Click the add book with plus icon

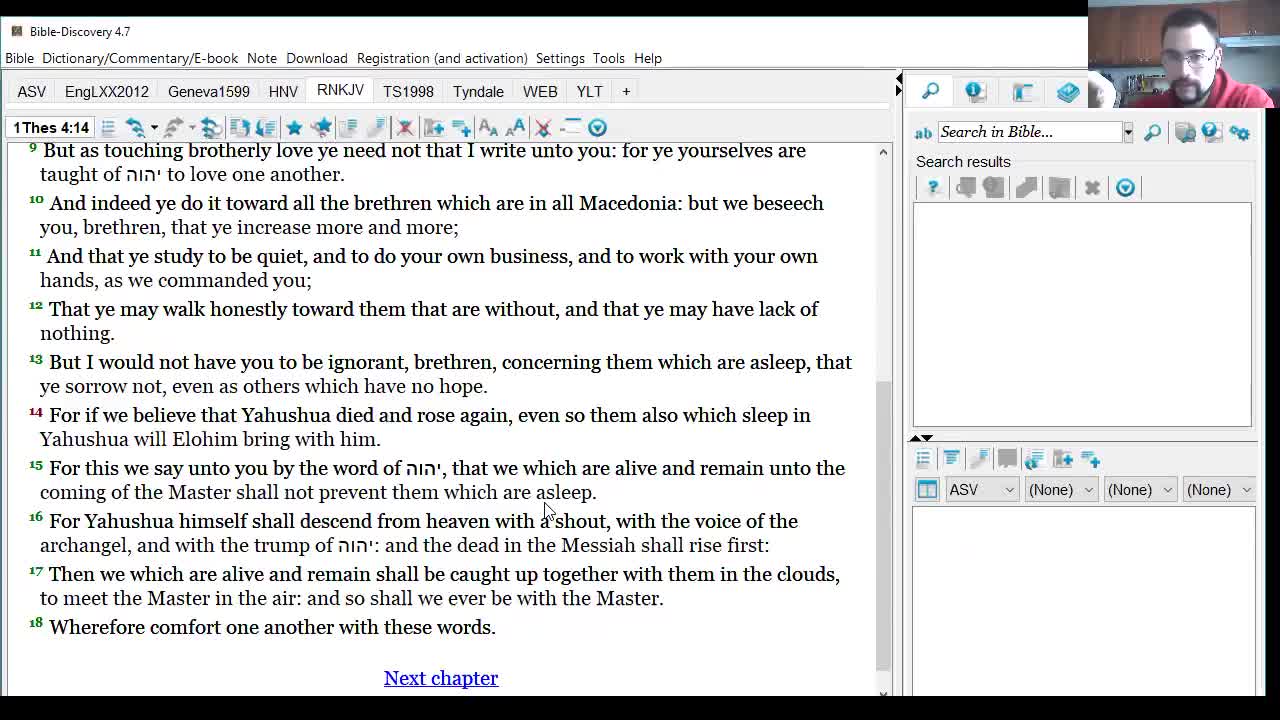(x=433, y=128)
